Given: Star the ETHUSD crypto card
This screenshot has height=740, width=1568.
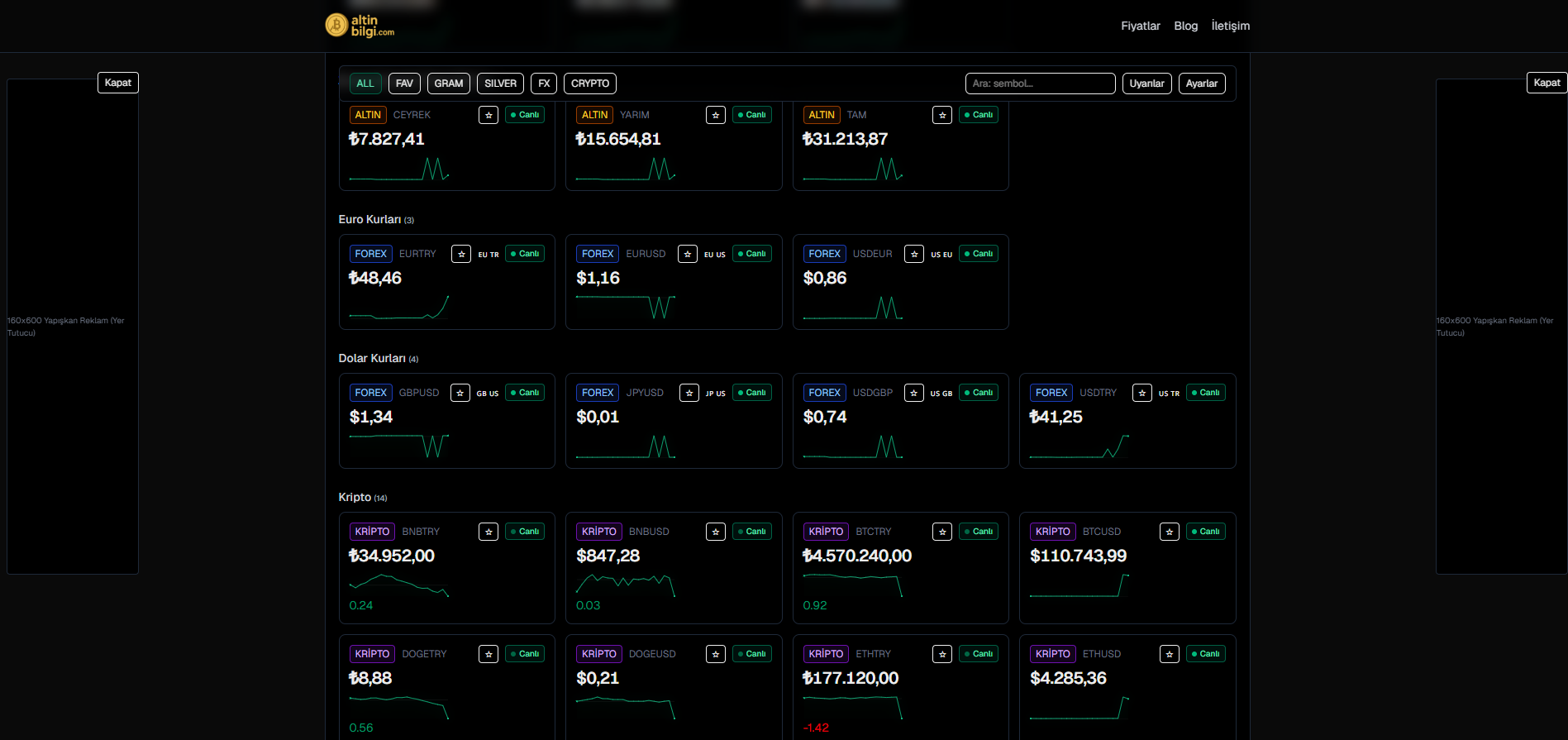Looking at the screenshot, I should [1170, 654].
